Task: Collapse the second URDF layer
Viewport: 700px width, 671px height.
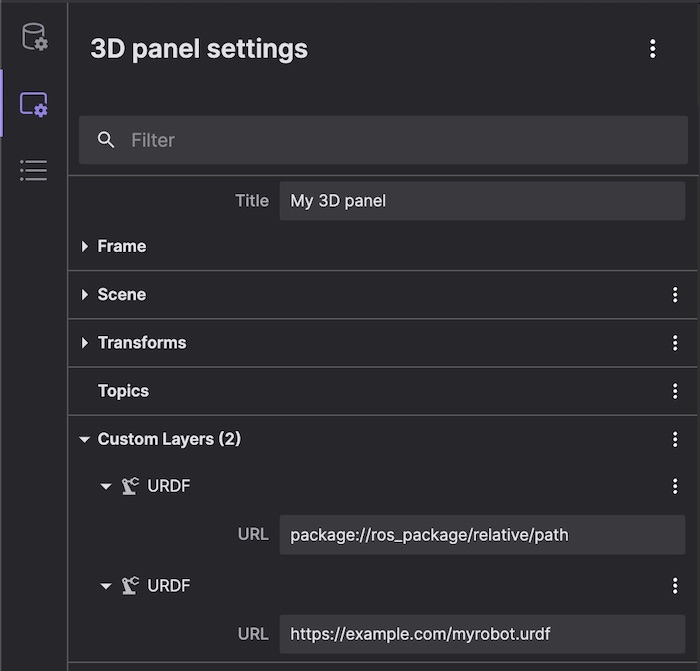Action: [106, 587]
